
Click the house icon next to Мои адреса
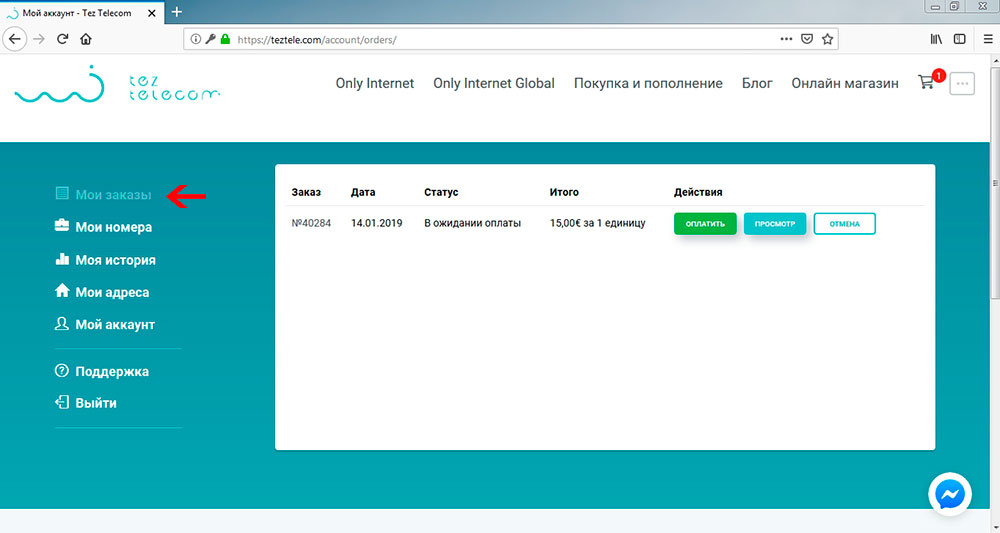62,291
